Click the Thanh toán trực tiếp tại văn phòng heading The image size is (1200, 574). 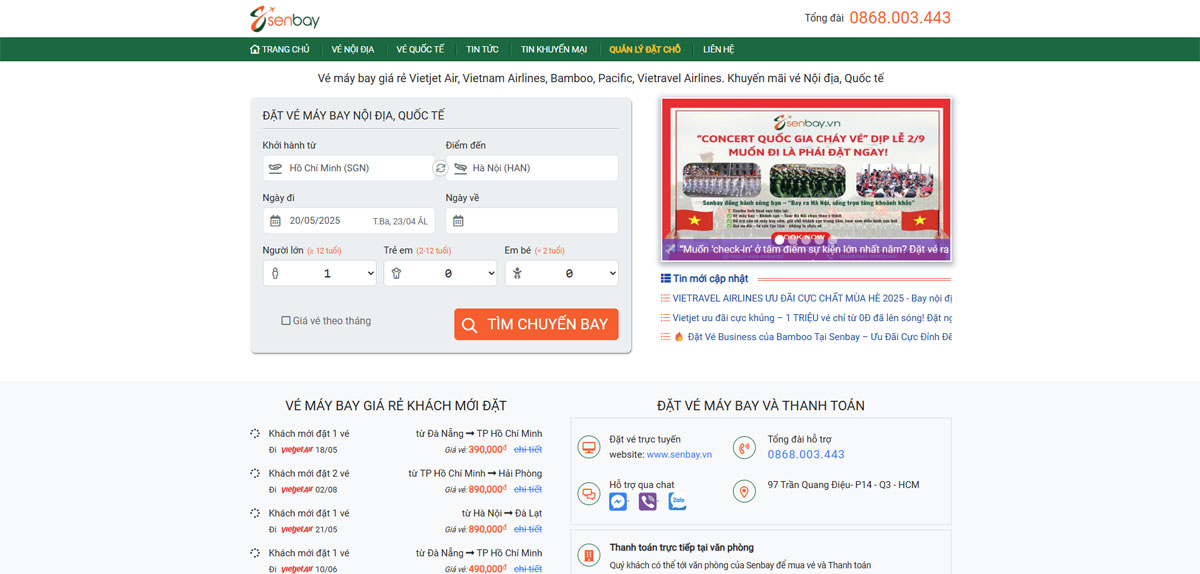(682, 547)
